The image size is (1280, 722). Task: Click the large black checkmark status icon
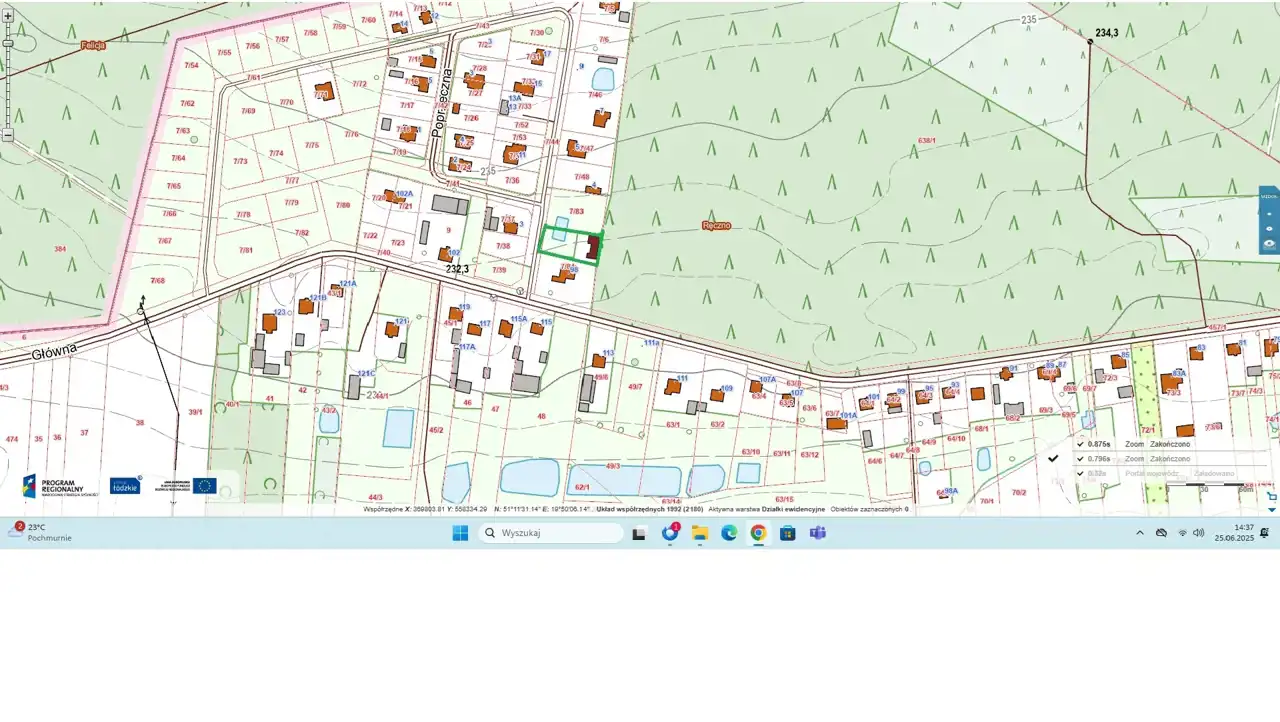point(1053,458)
